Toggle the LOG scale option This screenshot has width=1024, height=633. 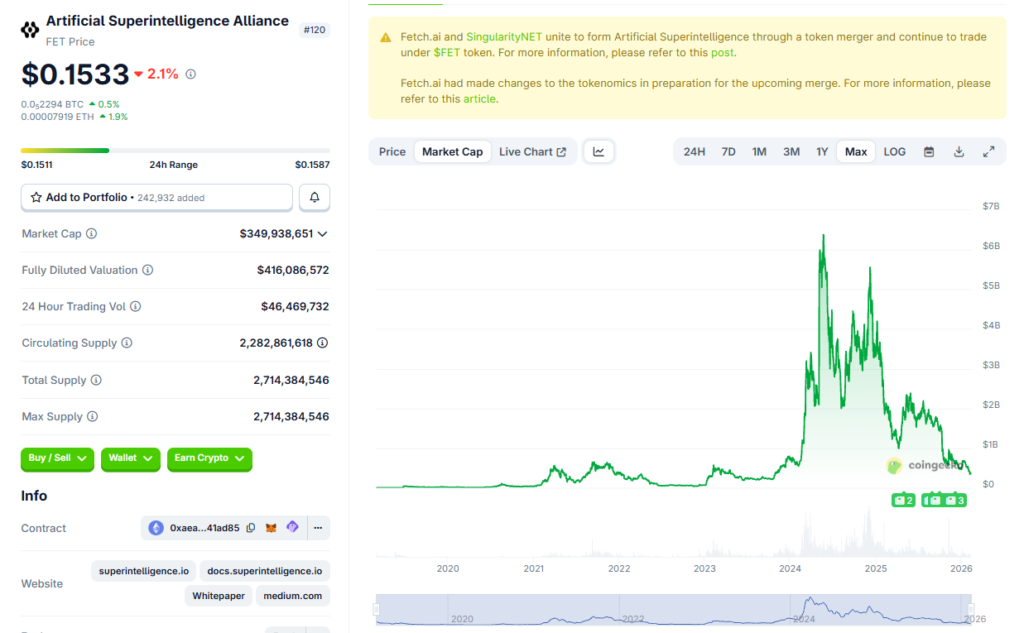tap(894, 152)
